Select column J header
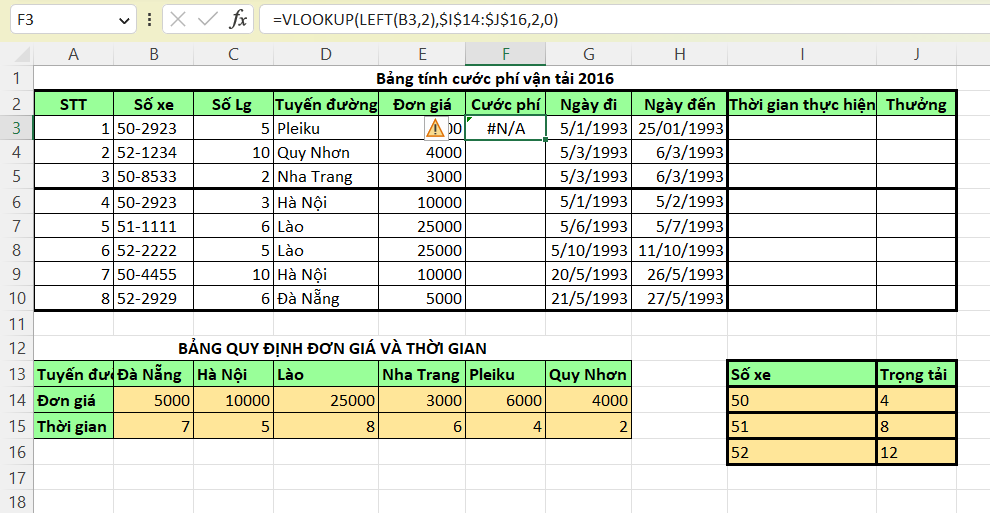This screenshot has width=990, height=513. [916, 54]
